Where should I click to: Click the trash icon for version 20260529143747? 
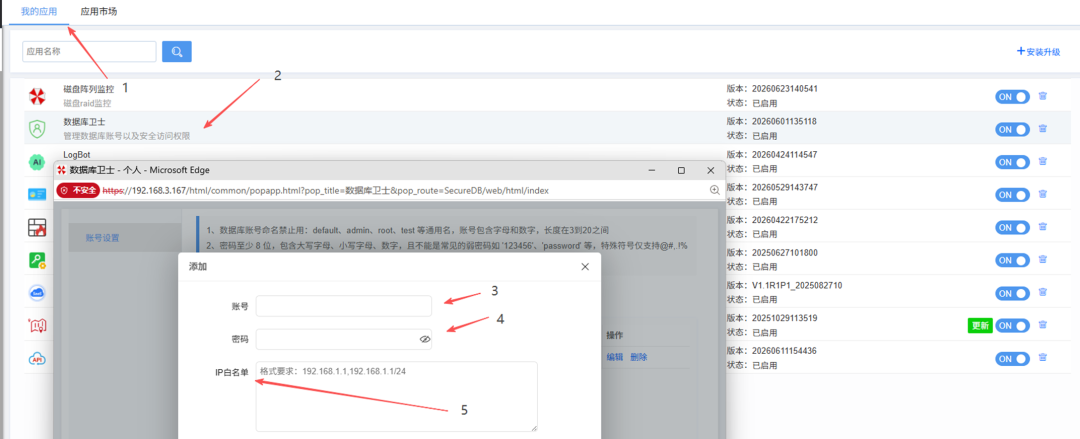1042,194
